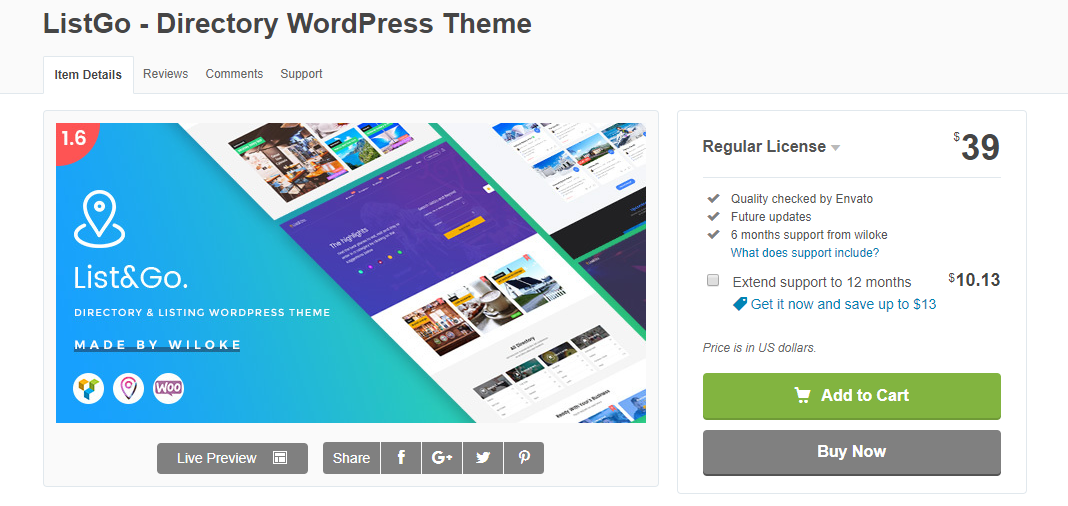Click MADE BY WILOKE text in preview
Image resolution: width=1068 pixels, height=506 pixels.
[x=157, y=345]
